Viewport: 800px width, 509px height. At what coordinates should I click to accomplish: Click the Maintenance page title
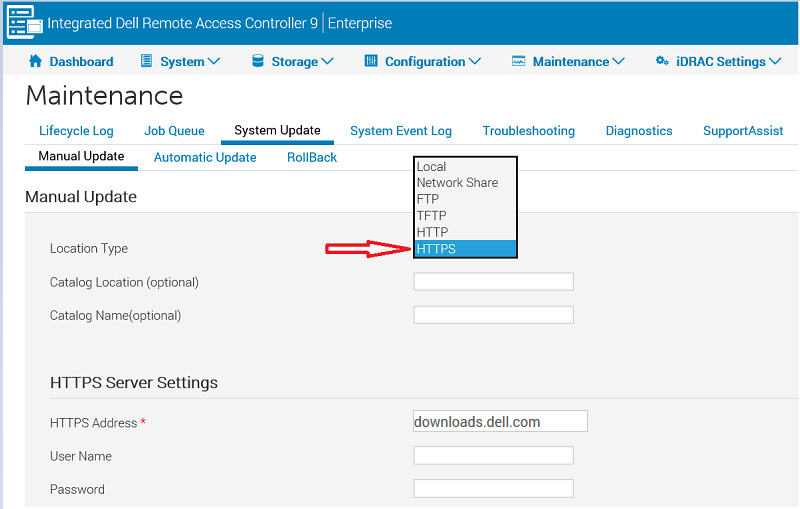pyautogui.click(x=104, y=95)
